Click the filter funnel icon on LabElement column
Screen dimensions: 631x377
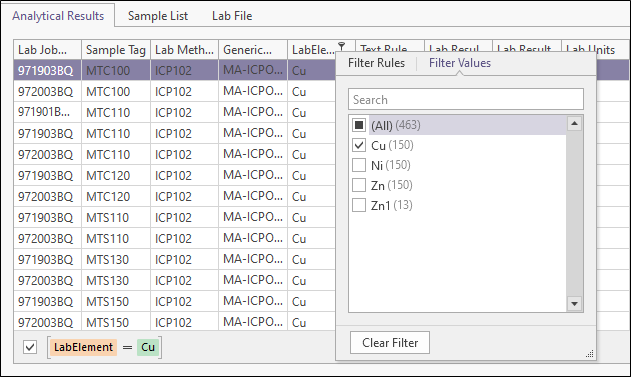point(342,46)
